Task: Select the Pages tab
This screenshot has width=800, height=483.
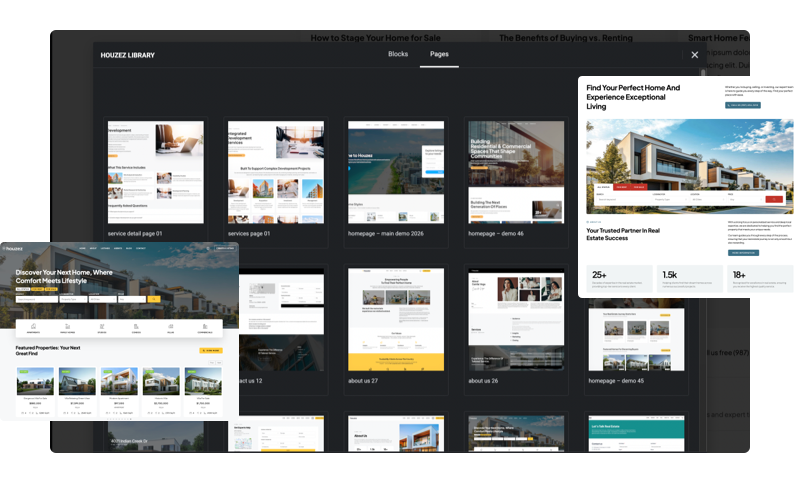Action: point(439,54)
